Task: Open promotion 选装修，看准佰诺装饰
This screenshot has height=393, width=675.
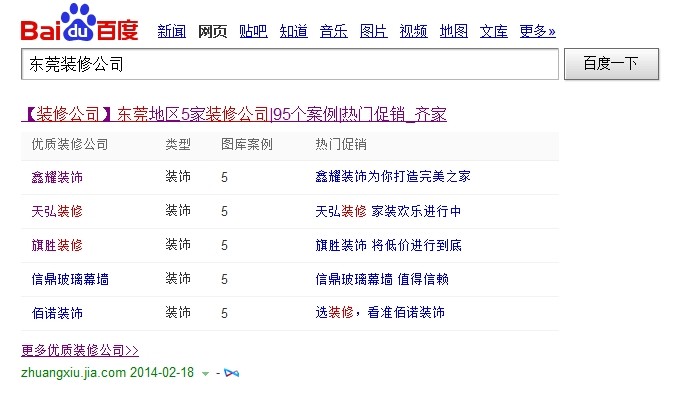Action: tap(380, 313)
